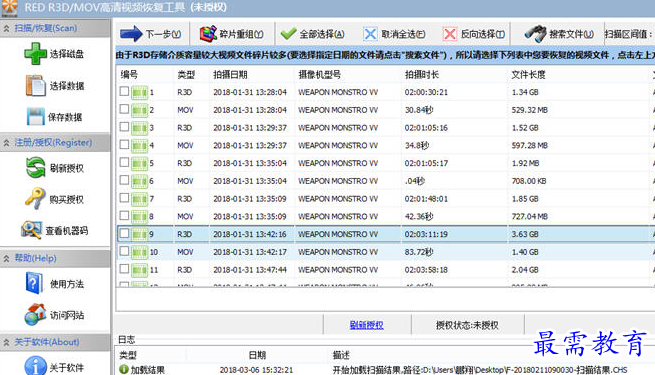The width and height of the screenshot is (655, 375).
Task: Click Save Data (保存数据) floppy icon
Action: pos(36,117)
